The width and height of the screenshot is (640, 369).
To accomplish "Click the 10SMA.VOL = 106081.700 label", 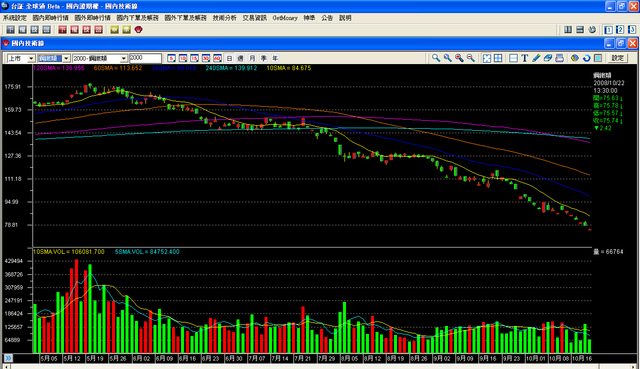I will pos(69,252).
